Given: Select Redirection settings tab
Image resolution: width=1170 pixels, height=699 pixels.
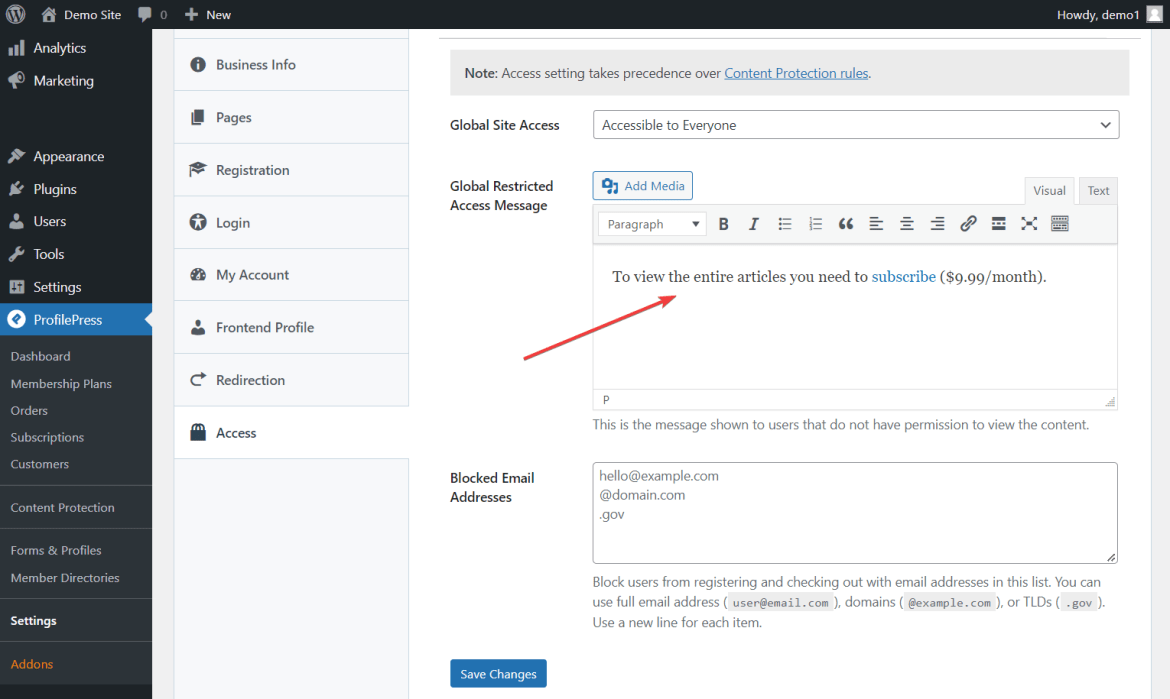Looking at the screenshot, I should (291, 380).
